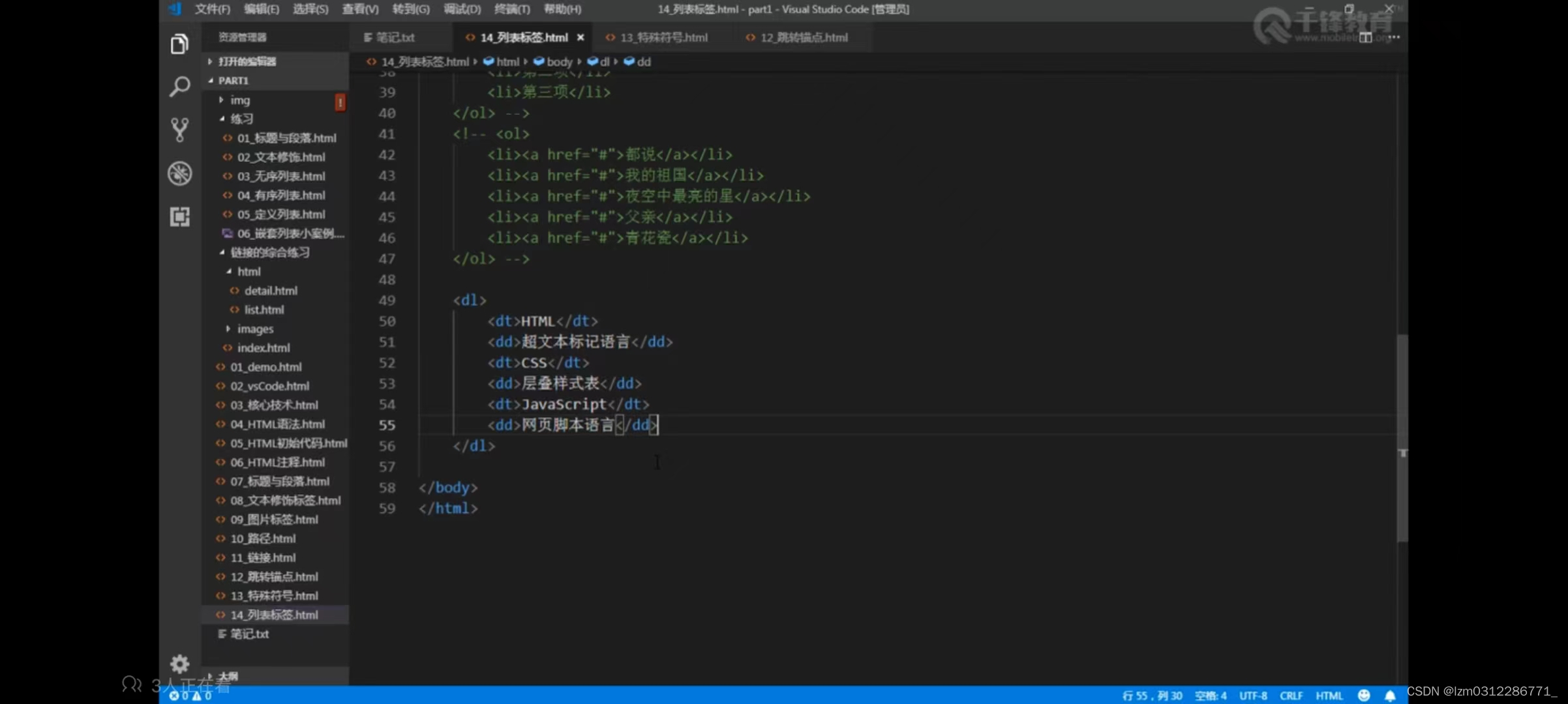Open the 编辑(E) menu

pyautogui.click(x=262, y=9)
